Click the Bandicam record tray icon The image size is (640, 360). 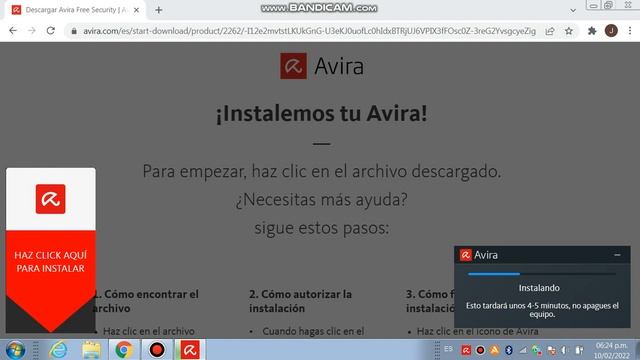480,350
